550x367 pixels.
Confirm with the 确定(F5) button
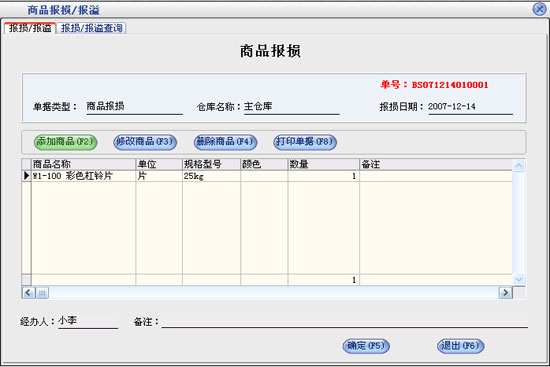366,346
